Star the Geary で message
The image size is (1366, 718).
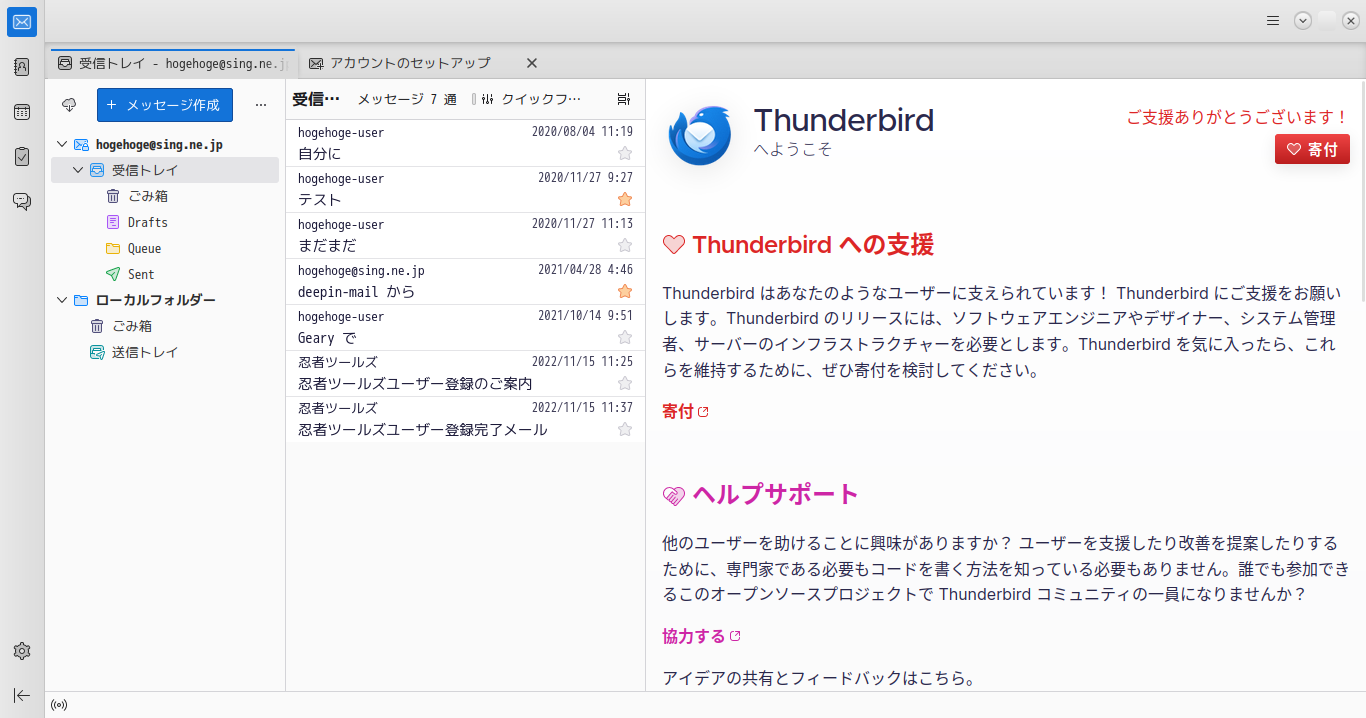(x=625, y=337)
